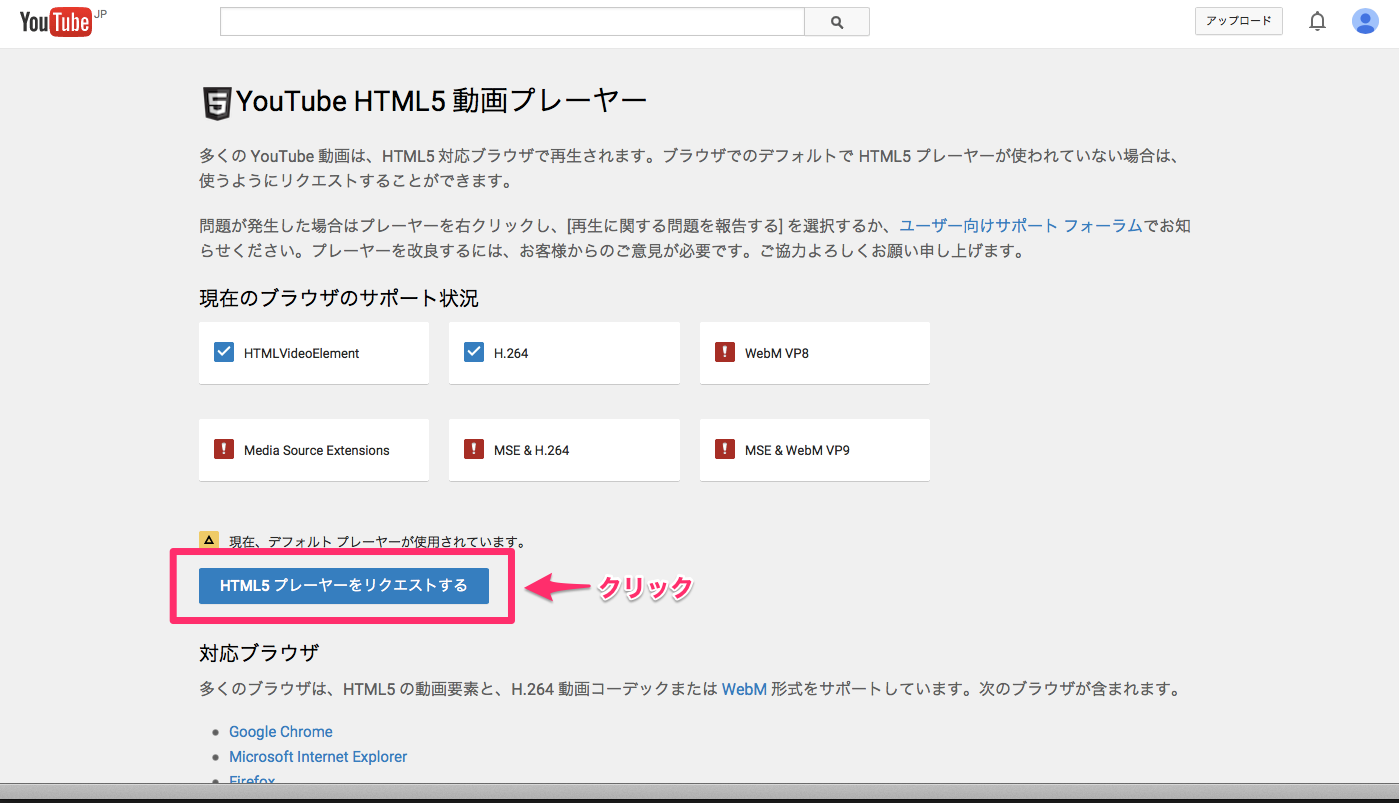Viewport: 1399px width, 803px height.
Task: Click the 現在のブラウザのサポート状況 heading
Action: (339, 298)
